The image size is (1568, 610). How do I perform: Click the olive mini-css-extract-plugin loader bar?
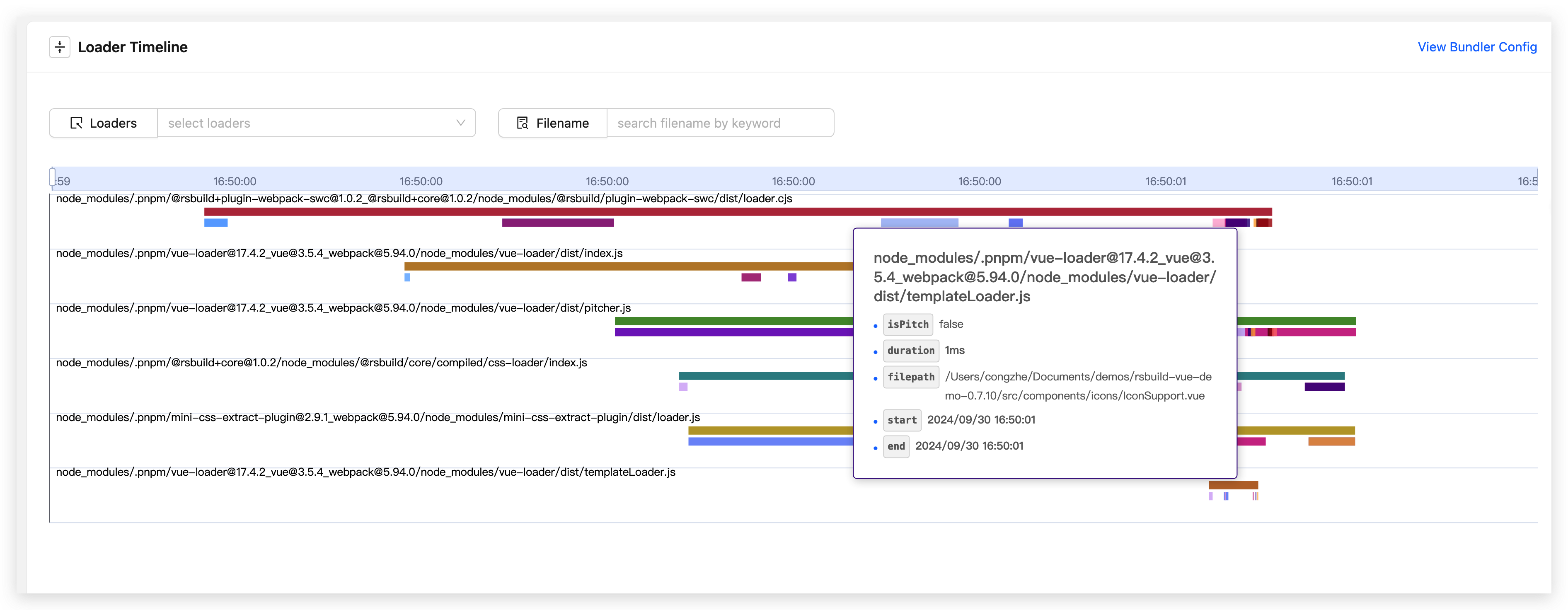pos(770,431)
